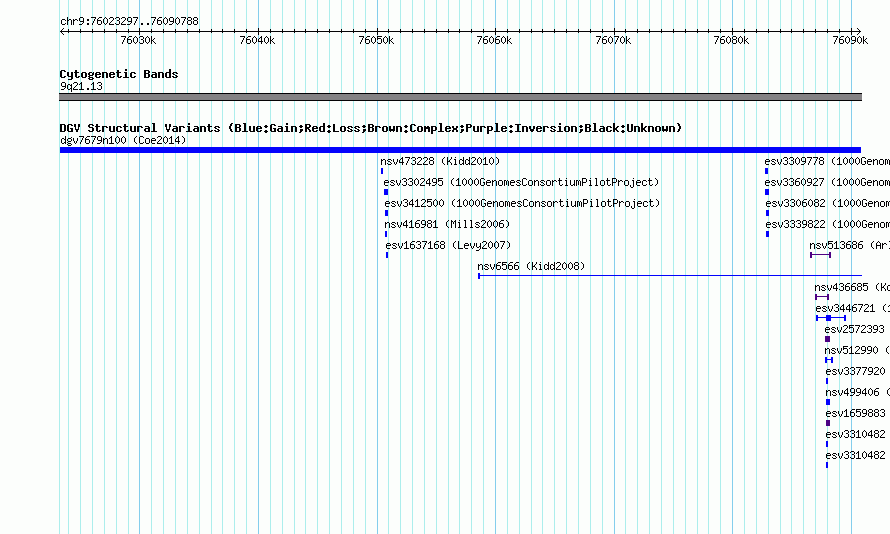Click the long blue dgv7679n100 gain bar
The width and height of the screenshot is (890, 534).
pyautogui.click(x=460, y=150)
